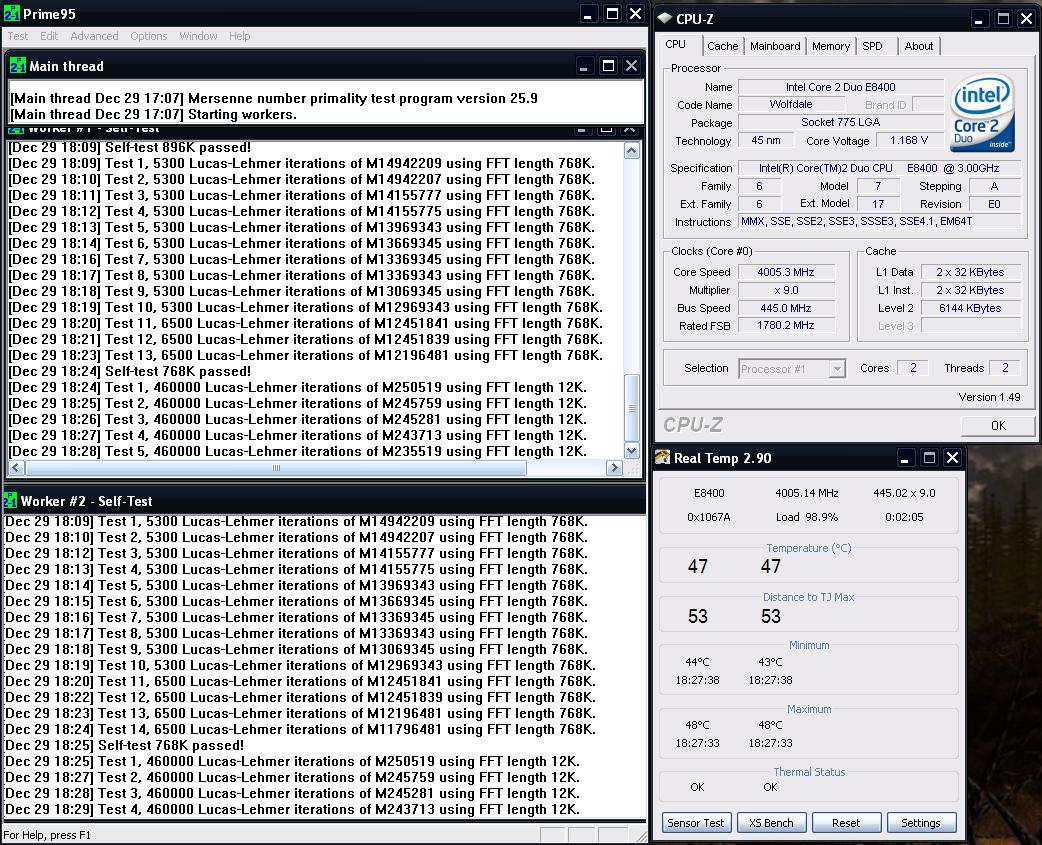
Task: Click the Worker #1 'Self-test 768K passed!' line
Action: (x=130, y=371)
